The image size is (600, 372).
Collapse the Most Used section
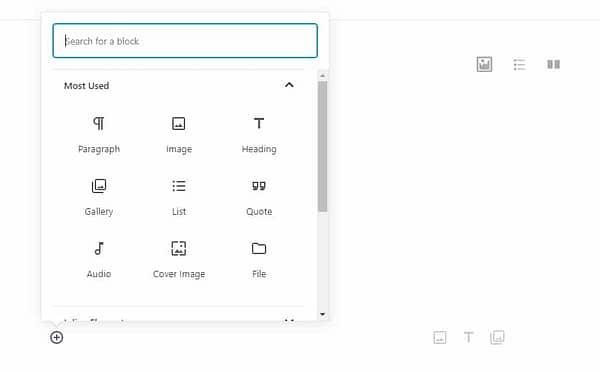[x=289, y=85]
